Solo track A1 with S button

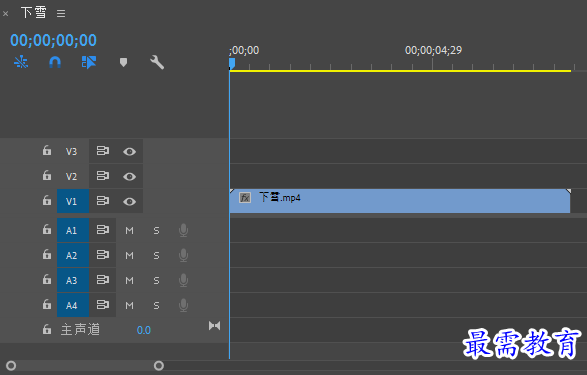pyautogui.click(x=156, y=231)
